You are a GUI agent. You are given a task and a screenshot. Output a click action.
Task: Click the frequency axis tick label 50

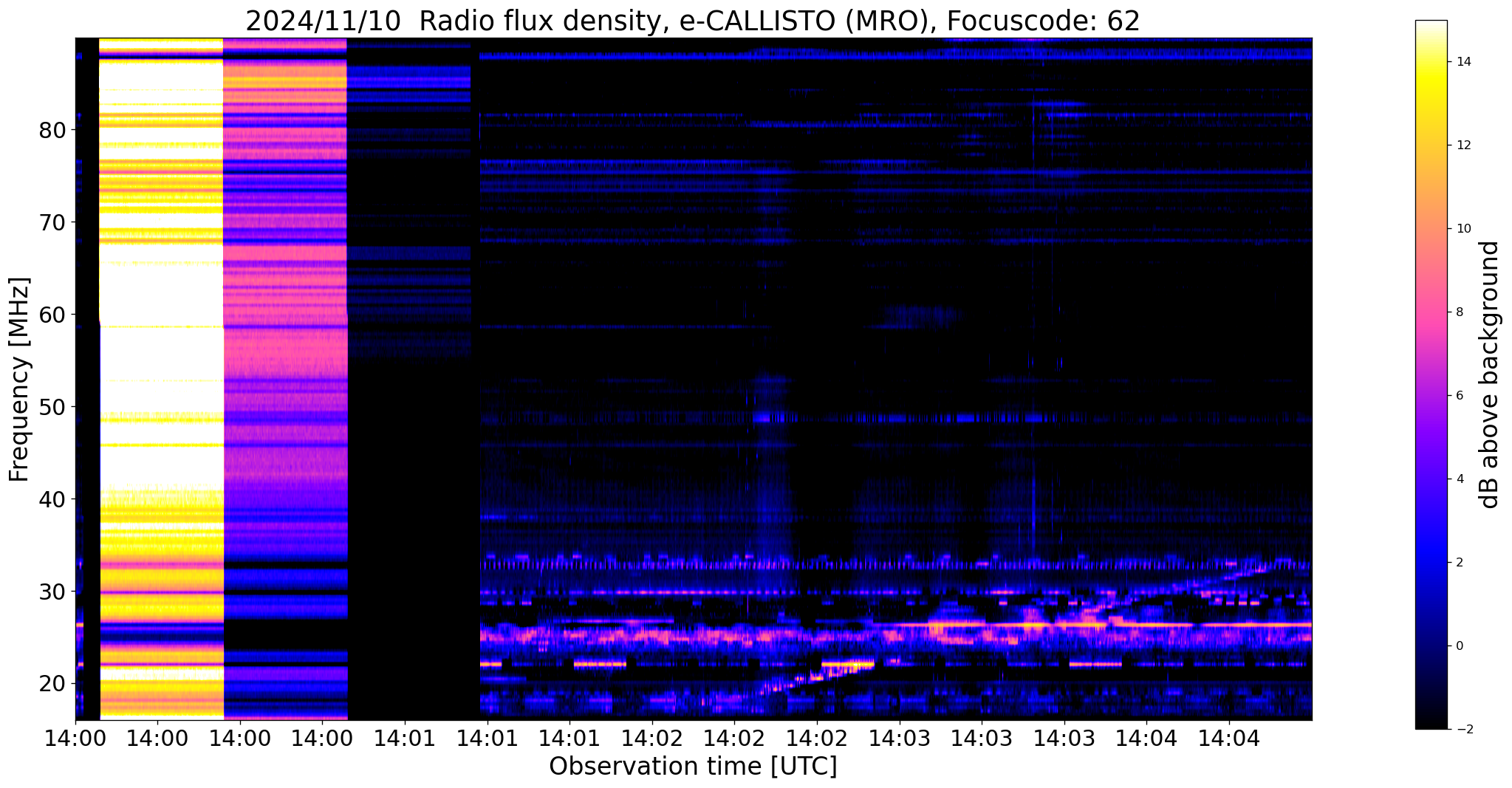[x=52, y=407]
